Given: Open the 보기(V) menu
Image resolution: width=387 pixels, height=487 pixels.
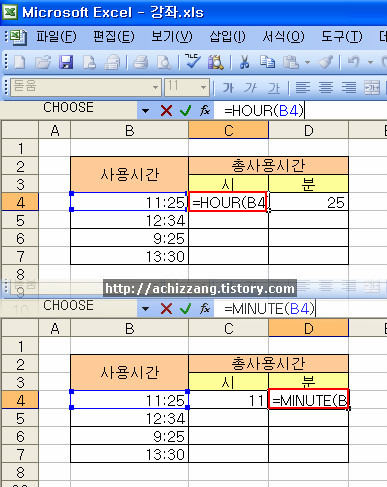Looking at the screenshot, I should point(172,37).
